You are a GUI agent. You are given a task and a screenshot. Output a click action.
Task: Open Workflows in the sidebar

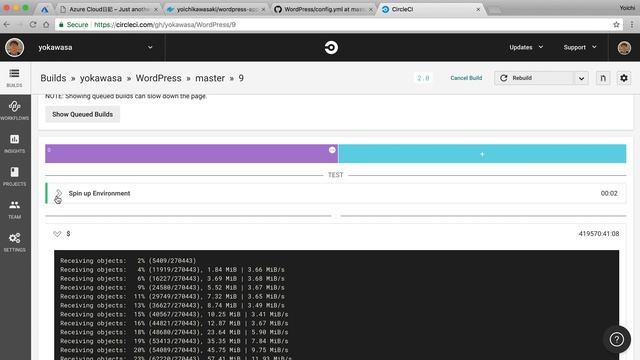pyautogui.click(x=14, y=110)
